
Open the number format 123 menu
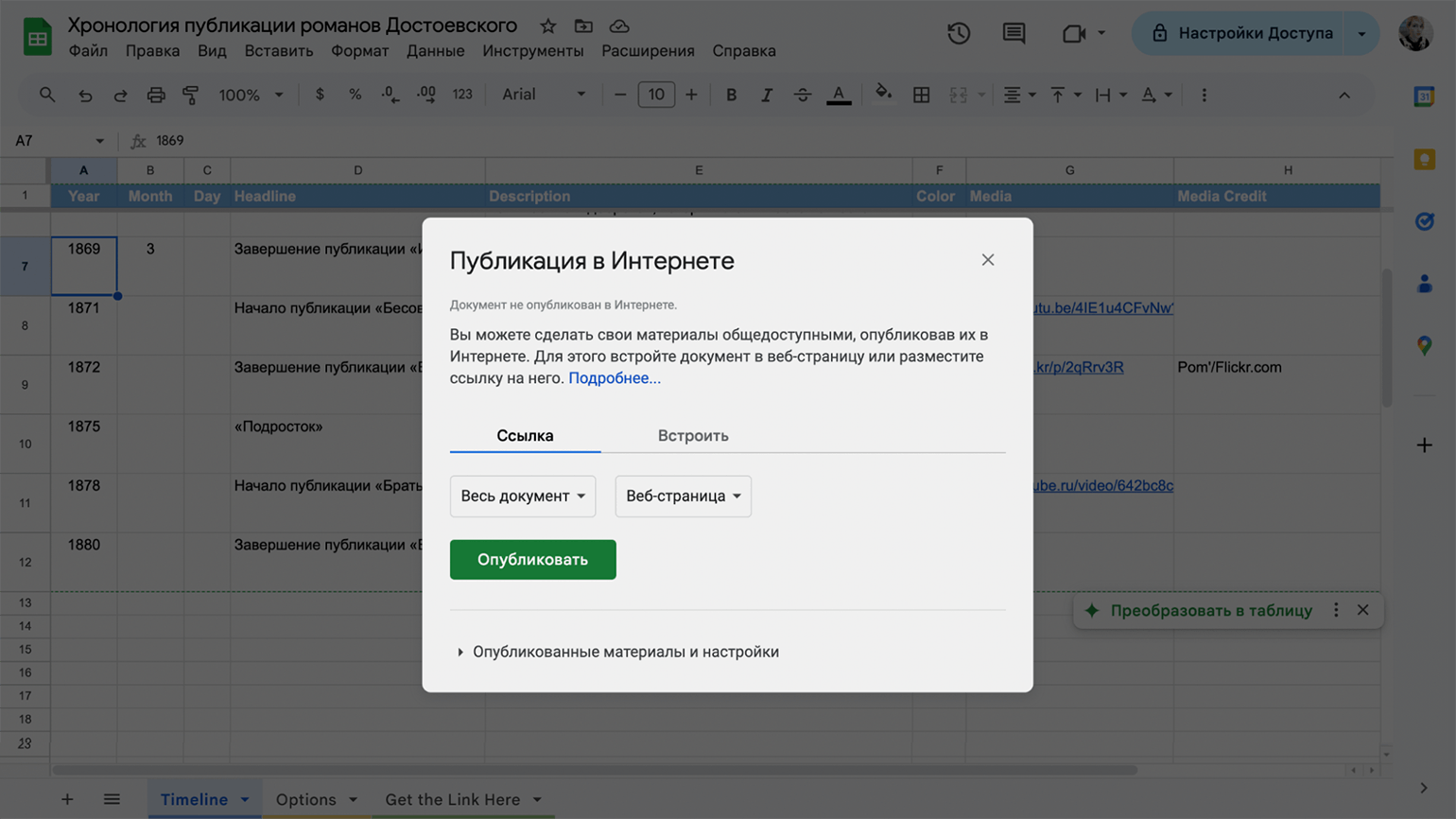click(462, 95)
